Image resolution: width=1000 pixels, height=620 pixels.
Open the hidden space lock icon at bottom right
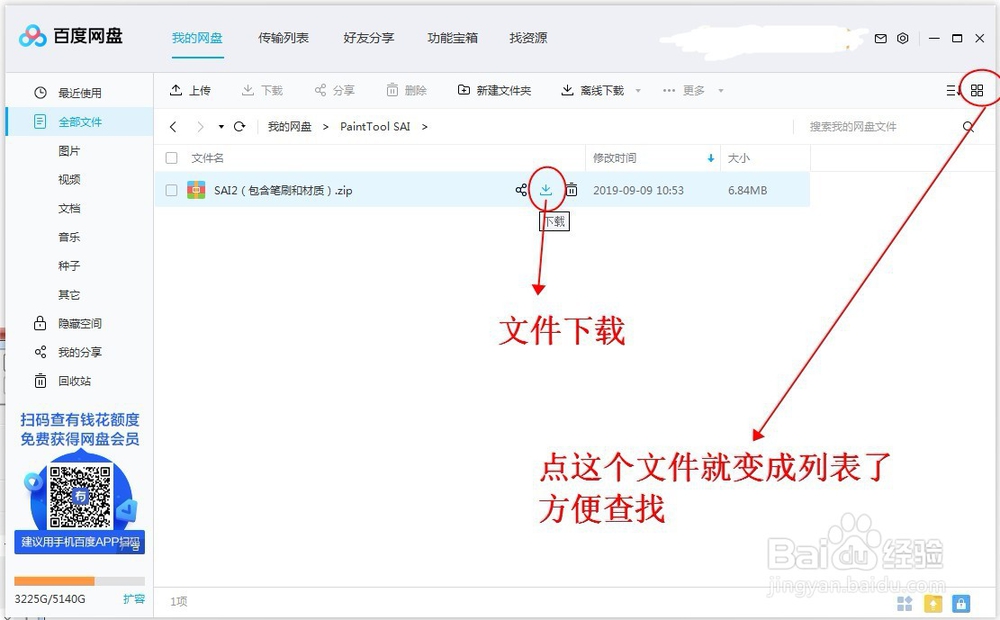(x=961, y=603)
